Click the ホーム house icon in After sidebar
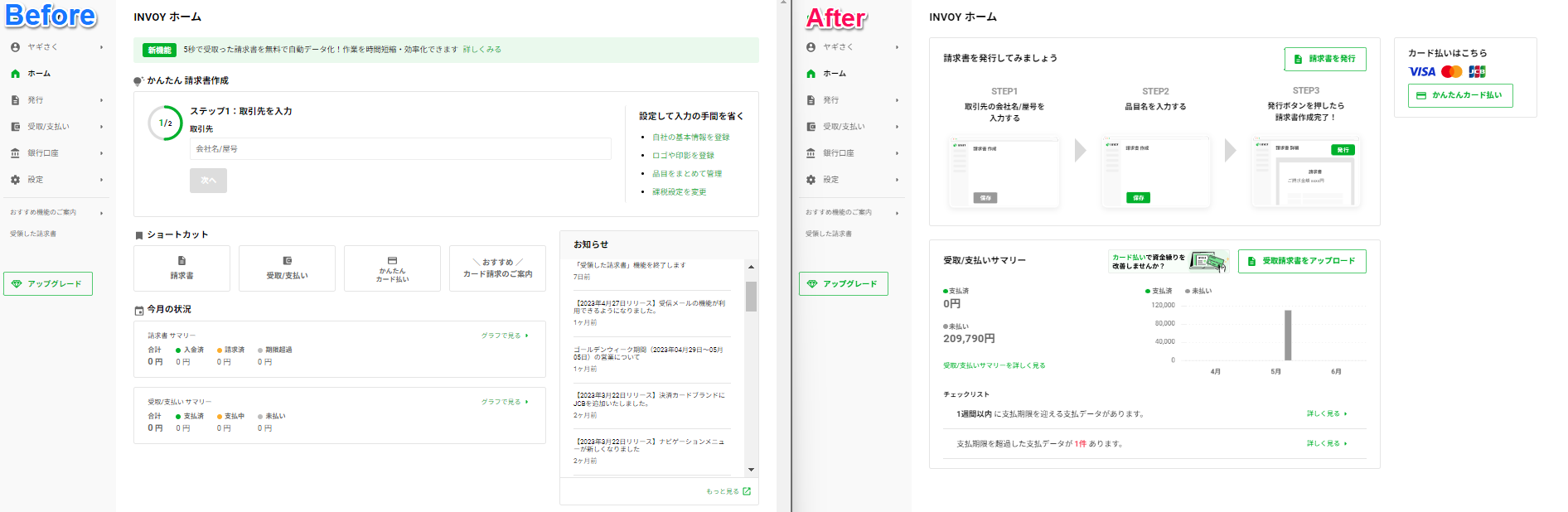 pyautogui.click(x=811, y=74)
